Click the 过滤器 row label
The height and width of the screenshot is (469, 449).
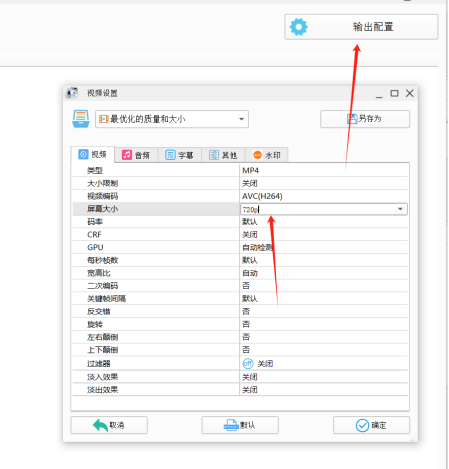[99, 364]
